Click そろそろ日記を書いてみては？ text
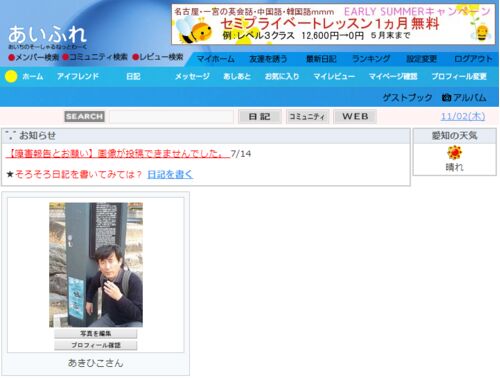The image size is (500, 378). (x=79, y=174)
